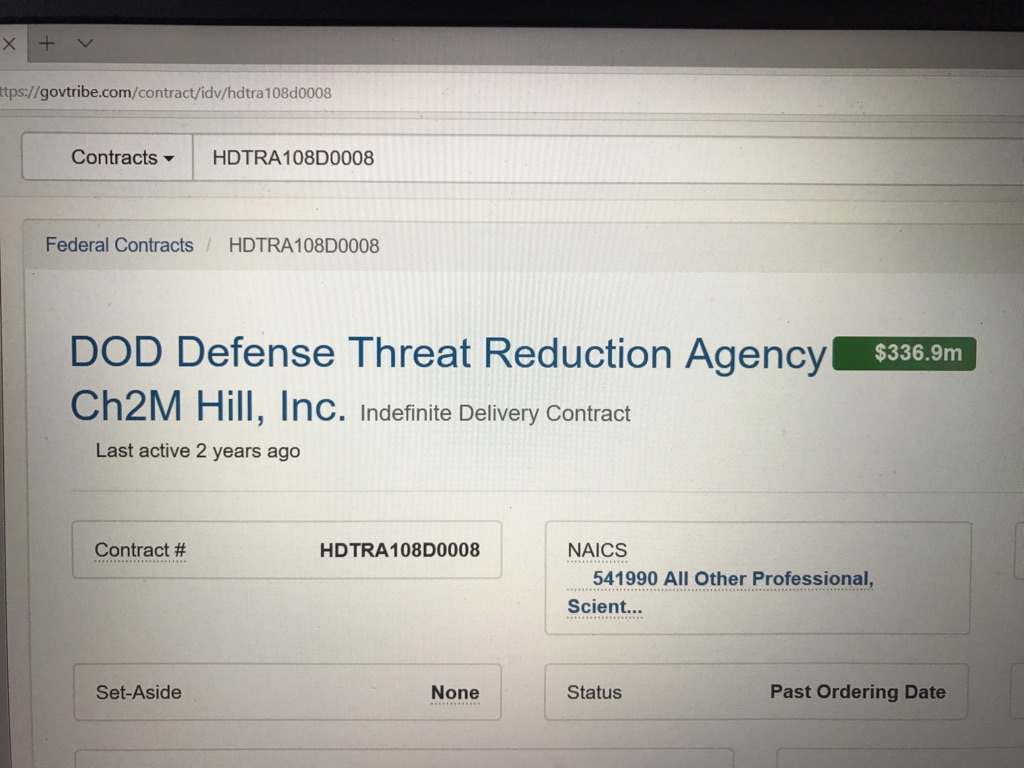1024x768 pixels.
Task: Click the green $336.9m value badge
Action: click(904, 354)
